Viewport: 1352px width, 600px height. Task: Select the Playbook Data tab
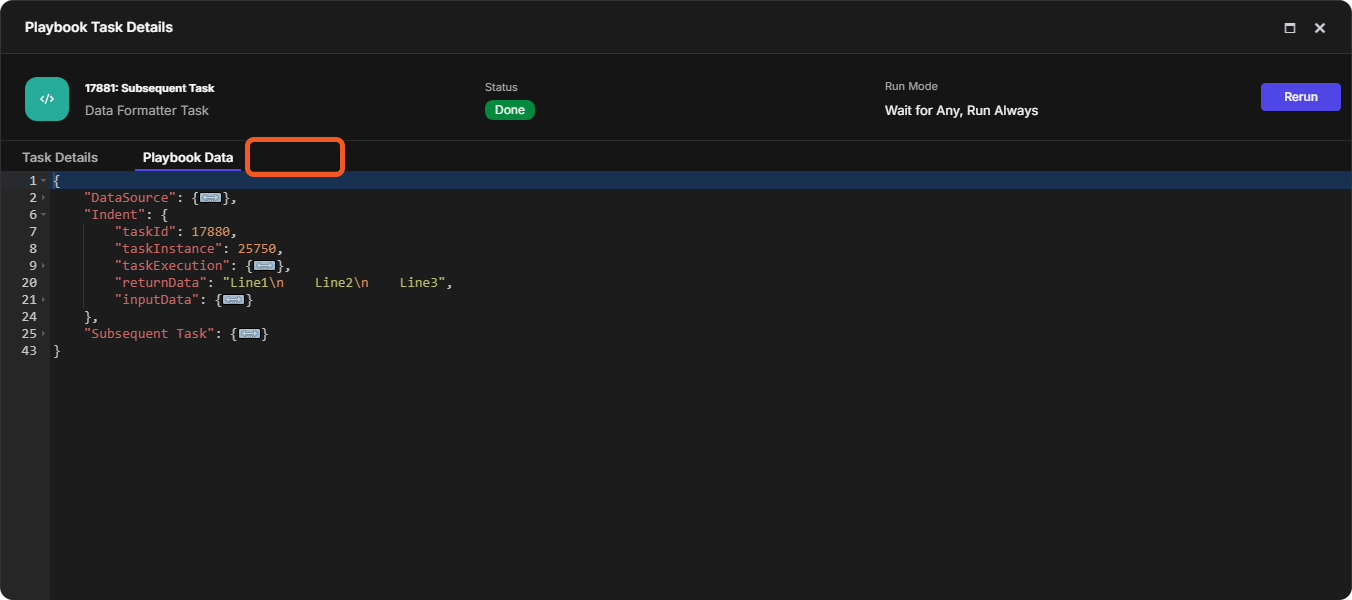pos(188,157)
